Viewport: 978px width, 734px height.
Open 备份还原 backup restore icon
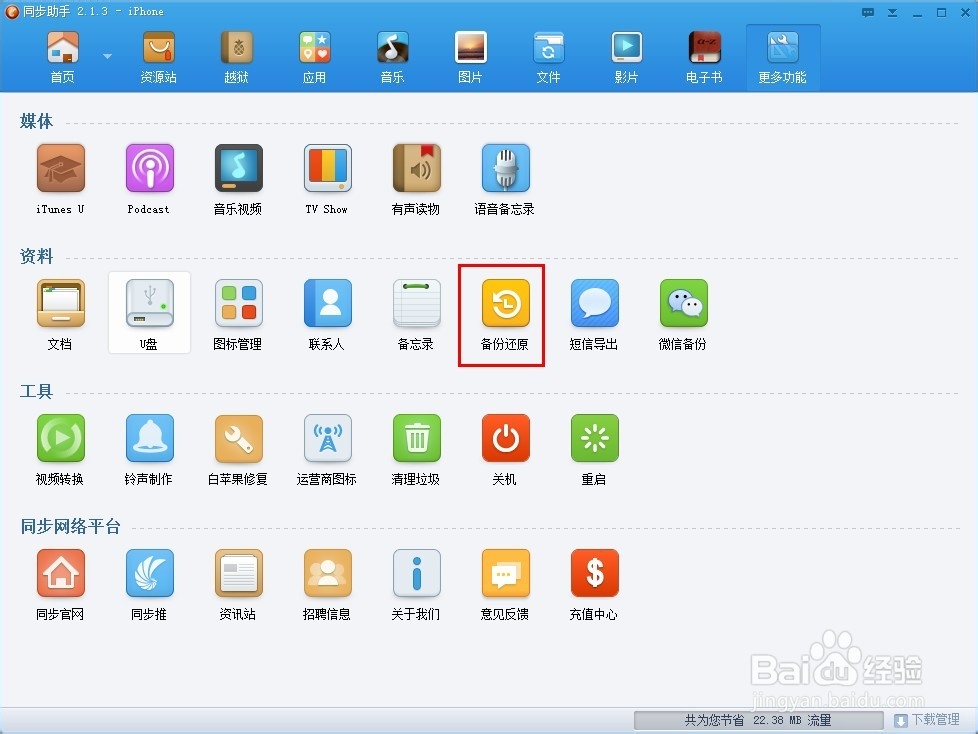tap(506, 303)
